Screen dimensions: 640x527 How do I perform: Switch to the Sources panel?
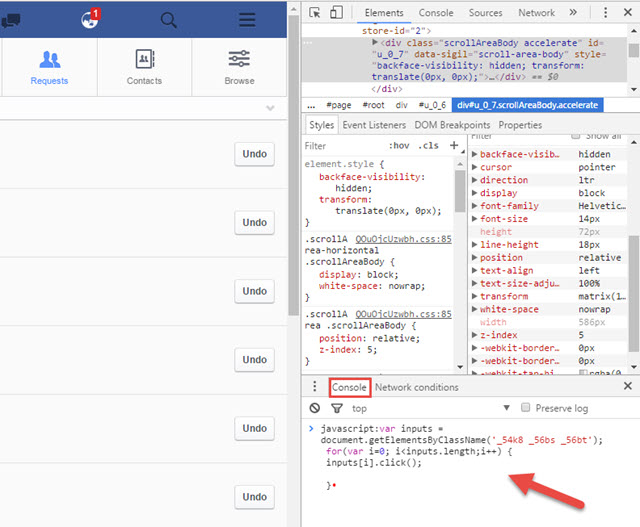485,13
